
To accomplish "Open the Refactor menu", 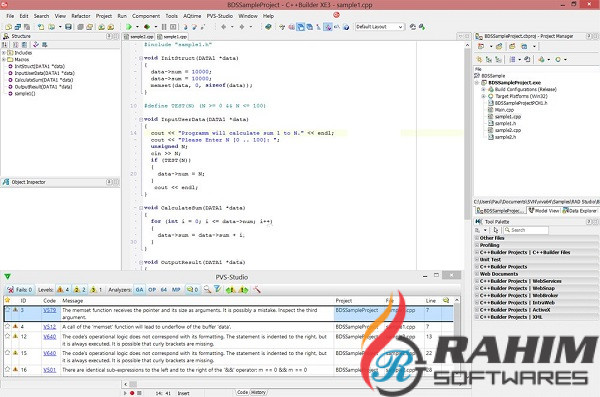I will [81, 16].
